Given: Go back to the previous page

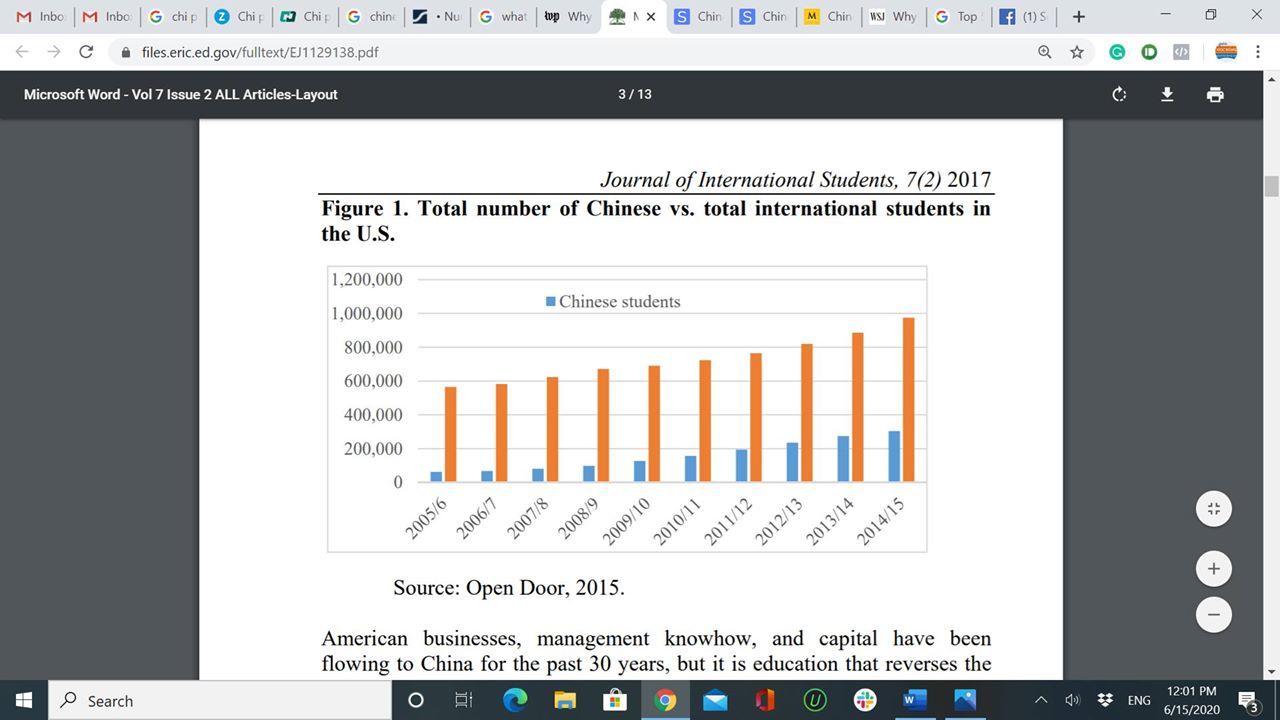Looking at the screenshot, I should [22, 52].
